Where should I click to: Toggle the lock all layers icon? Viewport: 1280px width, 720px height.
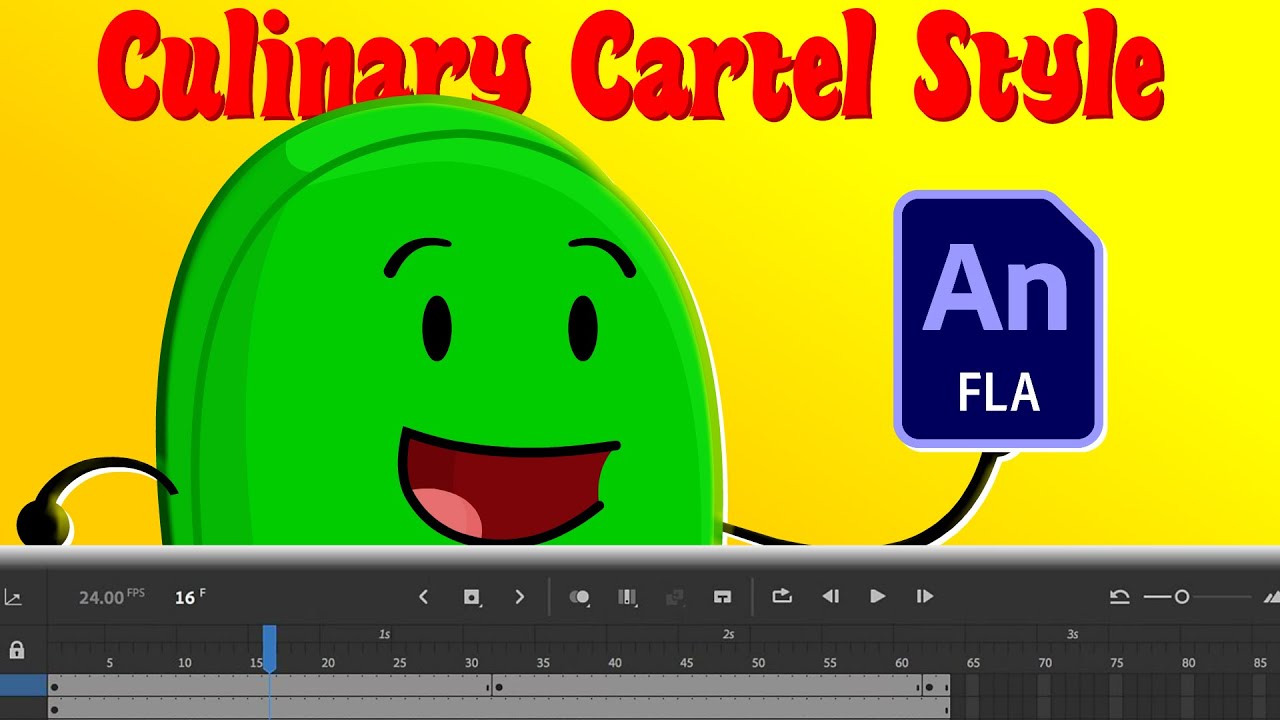tap(16, 650)
